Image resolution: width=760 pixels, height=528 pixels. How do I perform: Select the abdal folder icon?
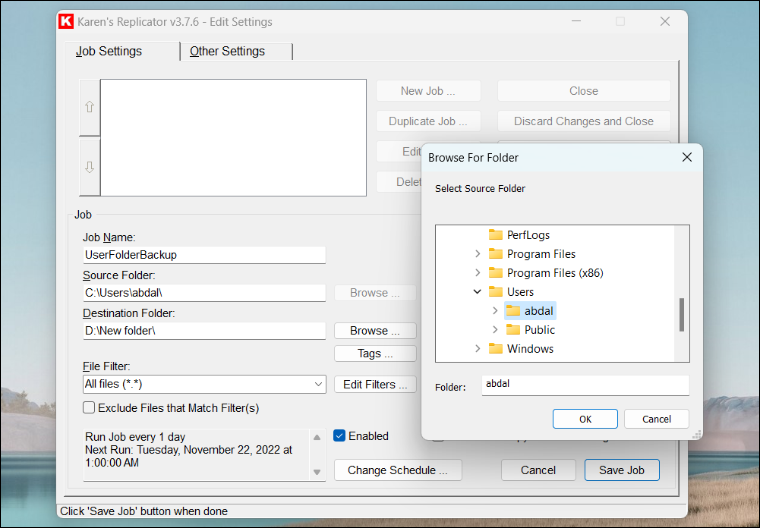click(x=513, y=311)
